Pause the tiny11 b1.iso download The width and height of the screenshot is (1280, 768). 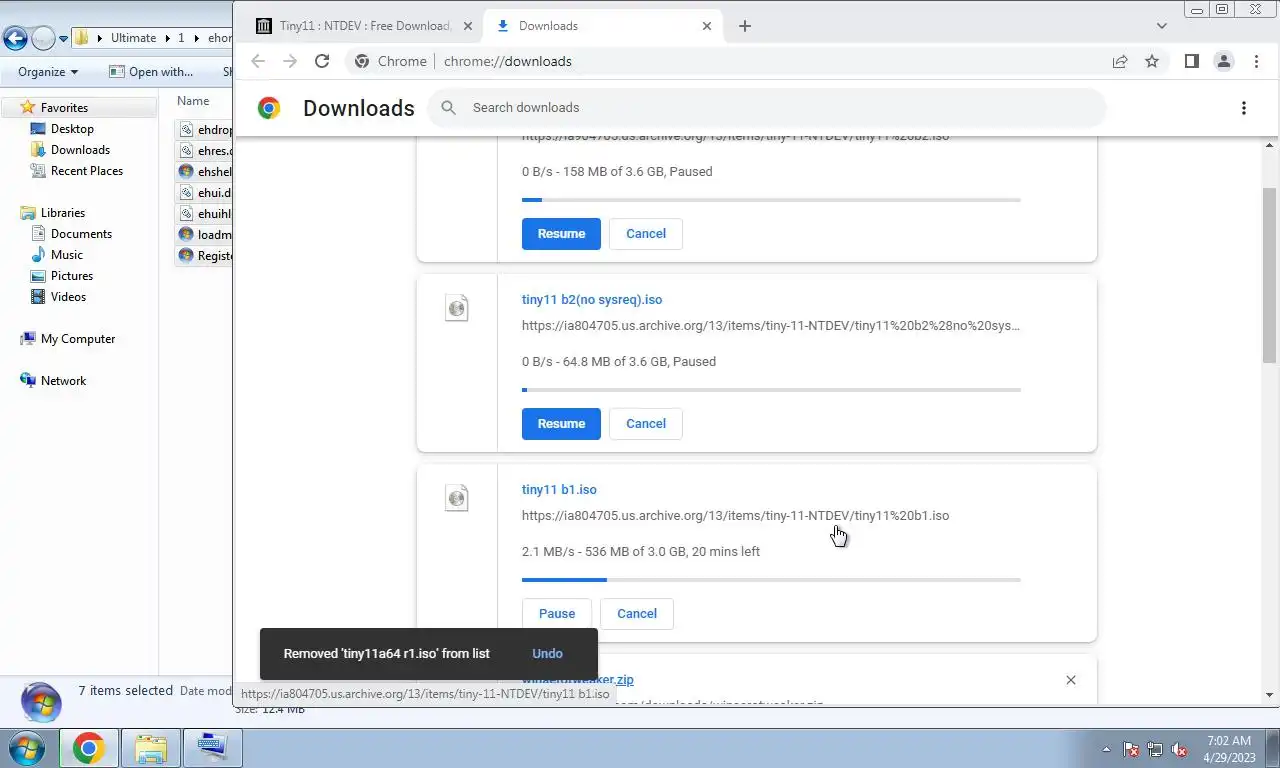click(x=557, y=614)
